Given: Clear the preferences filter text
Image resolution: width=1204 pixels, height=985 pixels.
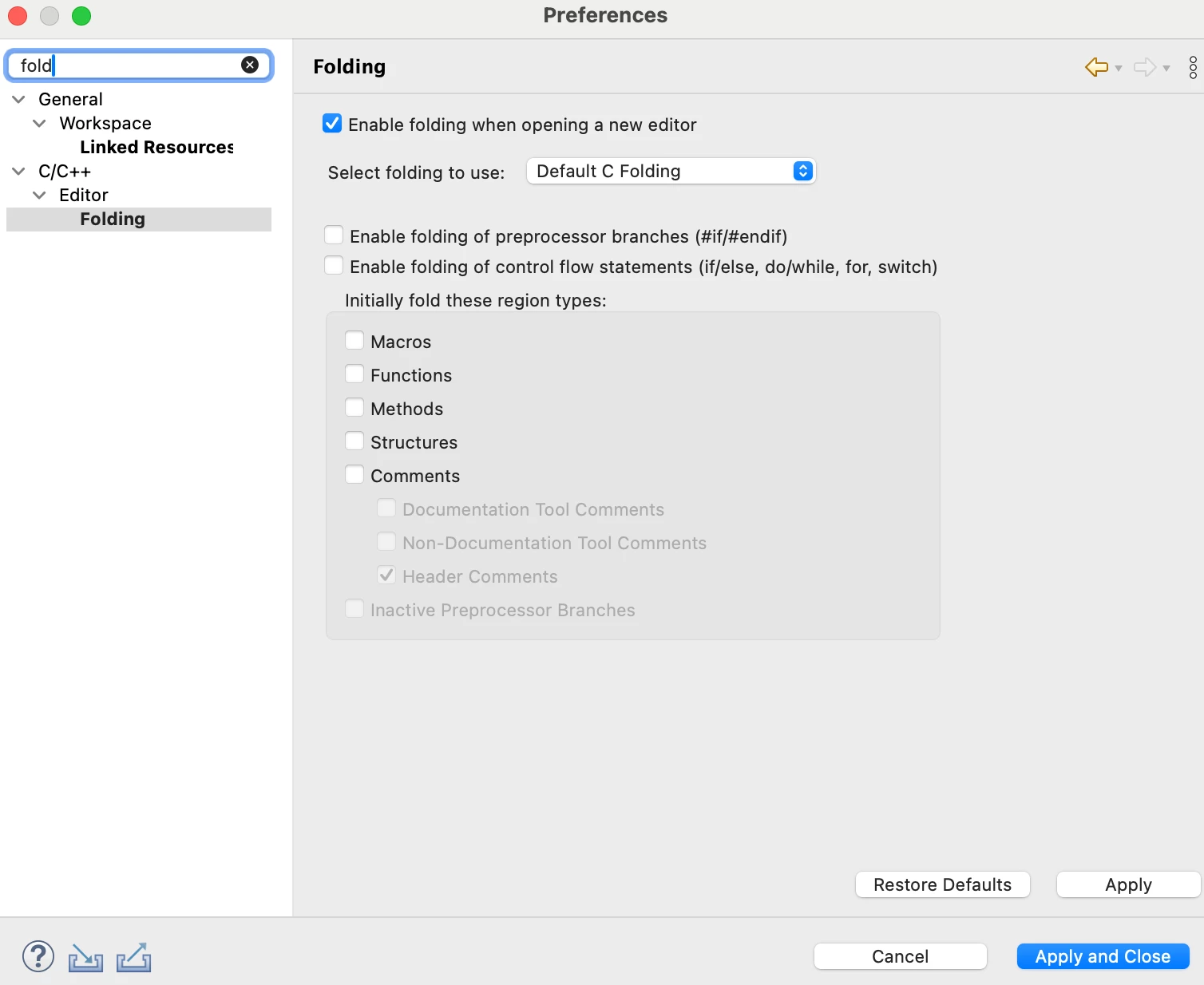Looking at the screenshot, I should (x=250, y=65).
